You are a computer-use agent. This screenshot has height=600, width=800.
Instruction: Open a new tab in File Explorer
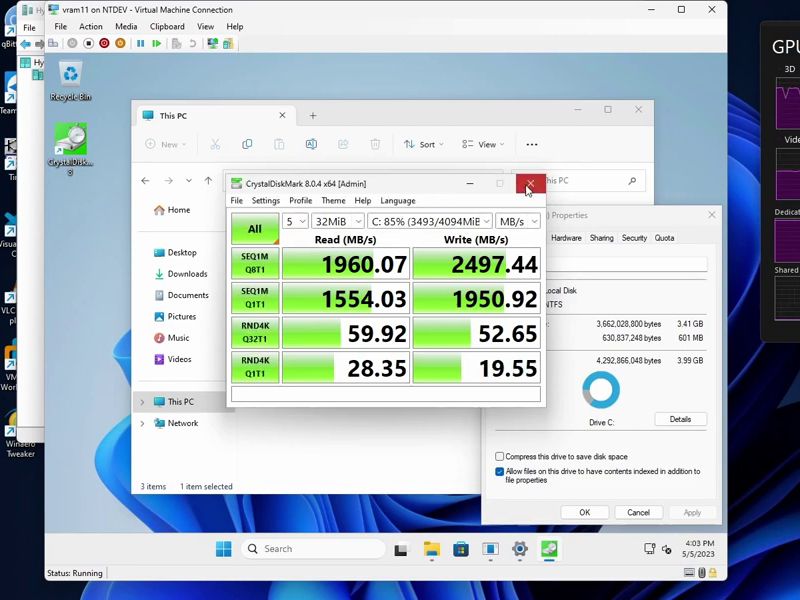point(313,116)
